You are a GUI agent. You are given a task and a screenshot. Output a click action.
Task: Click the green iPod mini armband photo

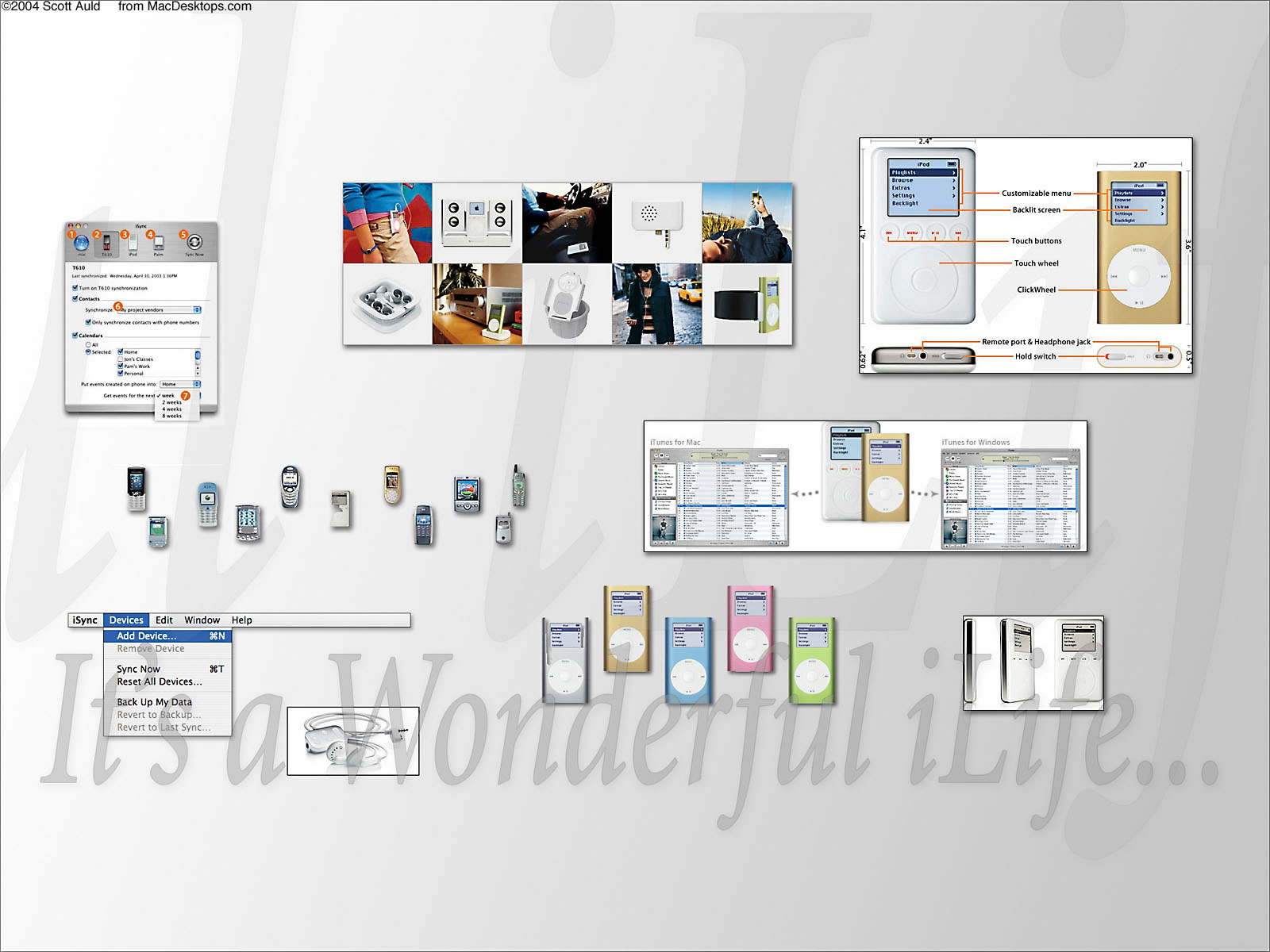pyautogui.click(x=747, y=304)
